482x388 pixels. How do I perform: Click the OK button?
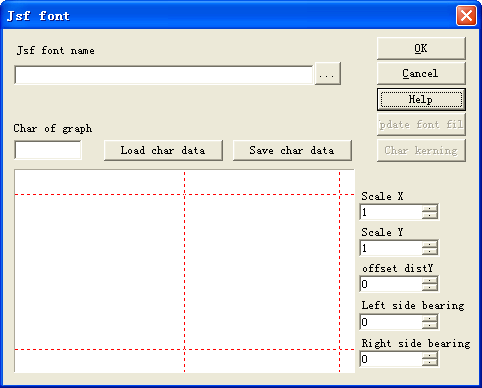pos(421,48)
